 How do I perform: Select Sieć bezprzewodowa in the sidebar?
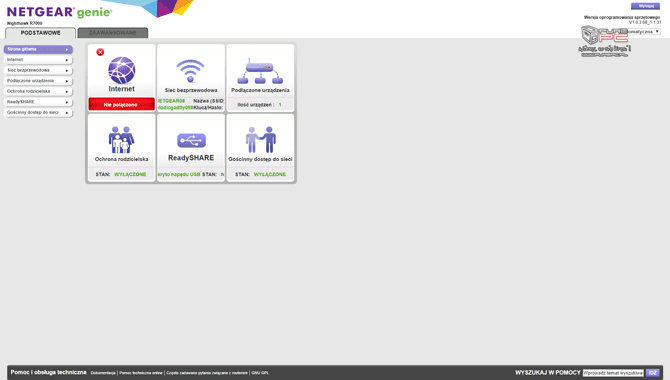point(38,71)
